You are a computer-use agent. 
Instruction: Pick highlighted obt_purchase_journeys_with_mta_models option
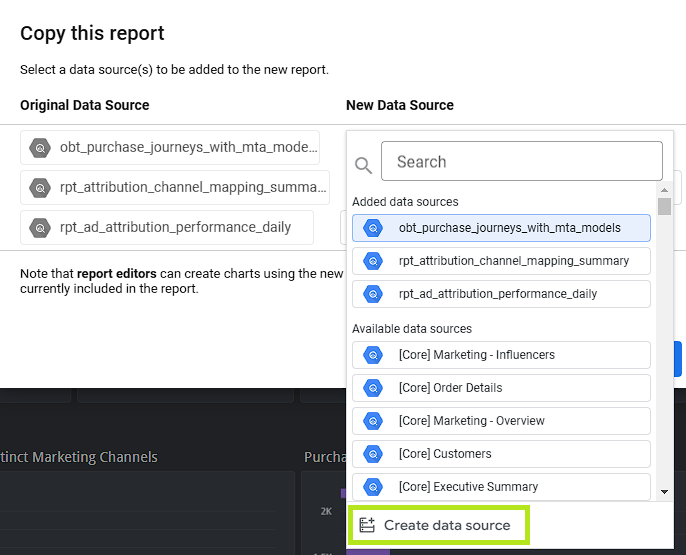(501, 228)
